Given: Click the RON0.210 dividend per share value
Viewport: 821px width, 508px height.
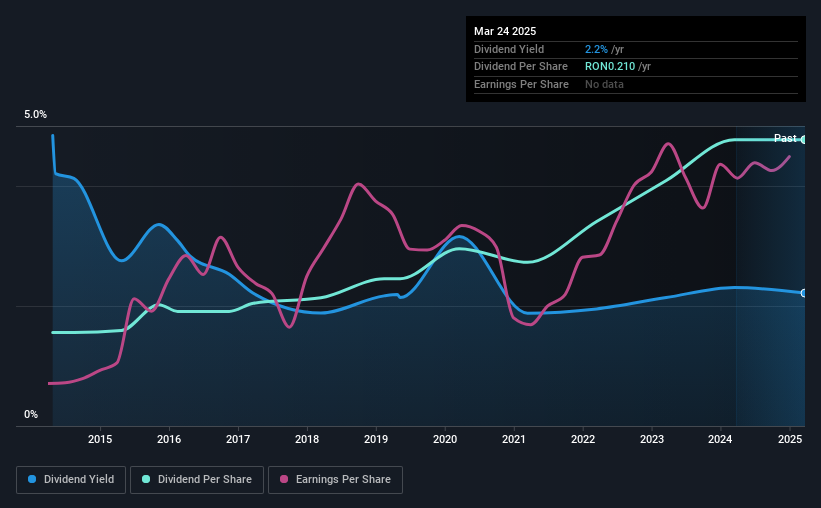Looking at the screenshot, I should tap(610, 67).
